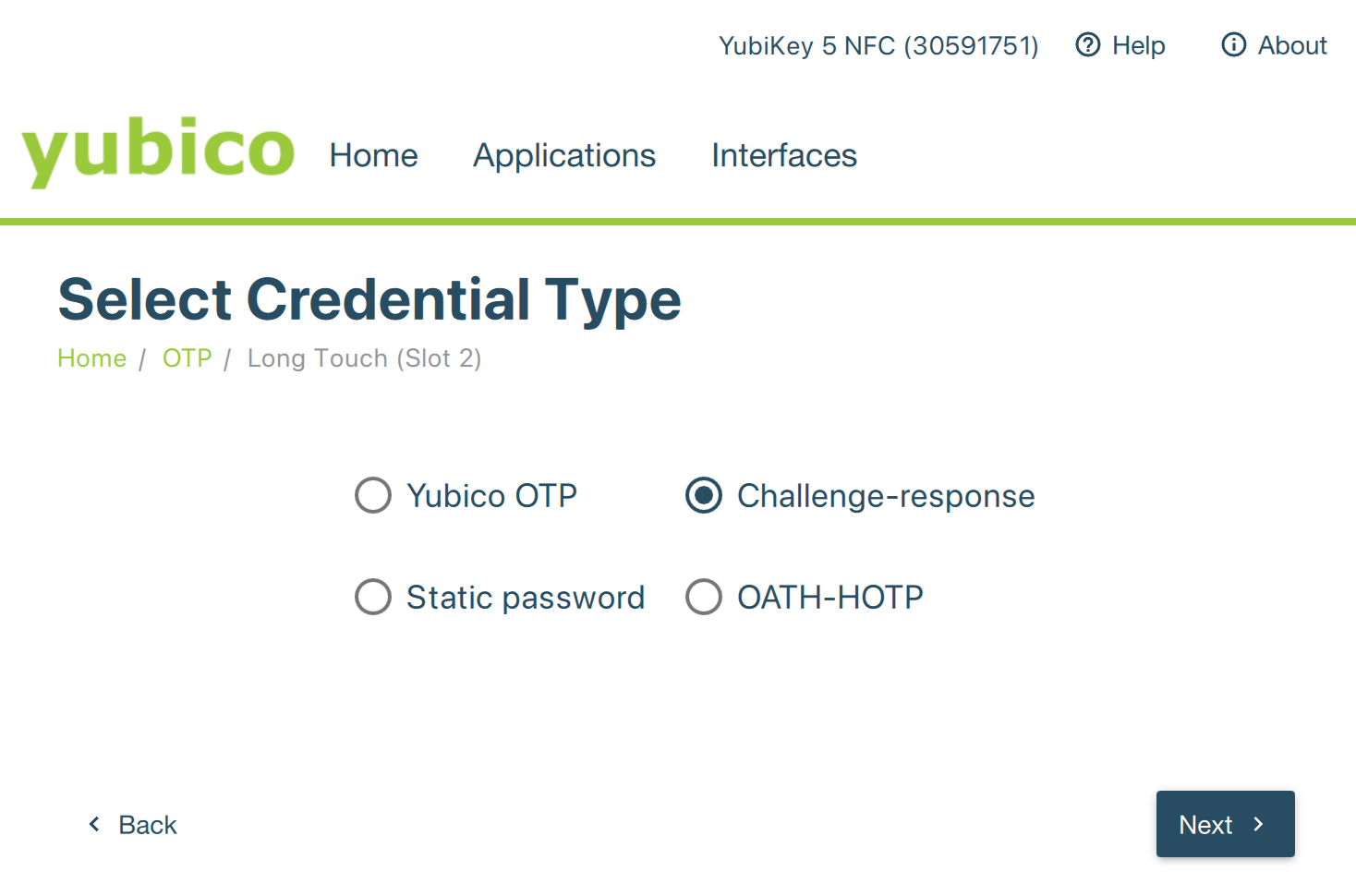The height and width of the screenshot is (896, 1356).
Task: Open the About link text
Action: click(1292, 45)
